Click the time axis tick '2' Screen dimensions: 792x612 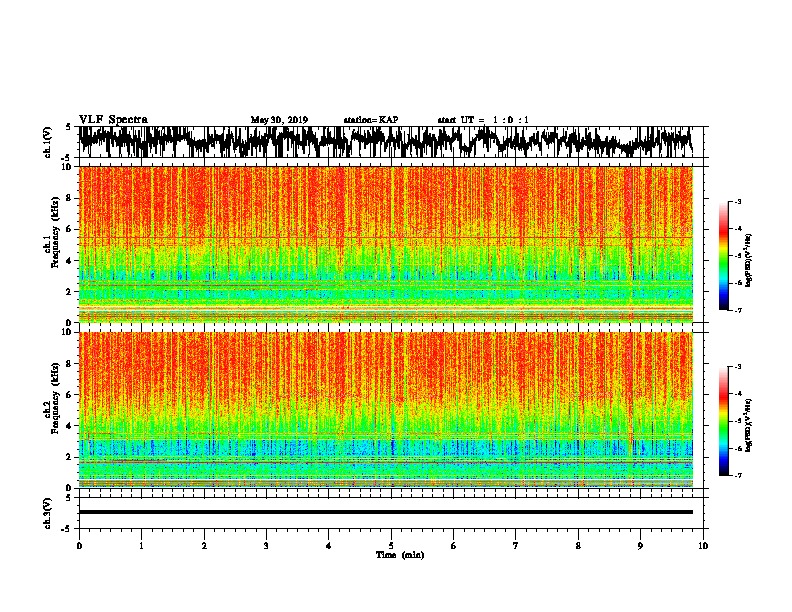(x=204, y=546)
